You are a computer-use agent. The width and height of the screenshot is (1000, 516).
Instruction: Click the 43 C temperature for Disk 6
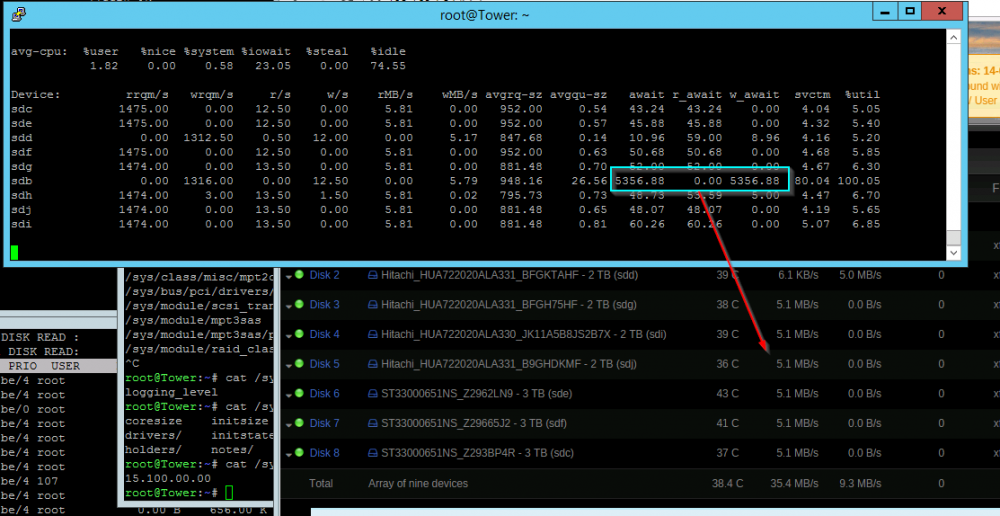coord(728,394)
